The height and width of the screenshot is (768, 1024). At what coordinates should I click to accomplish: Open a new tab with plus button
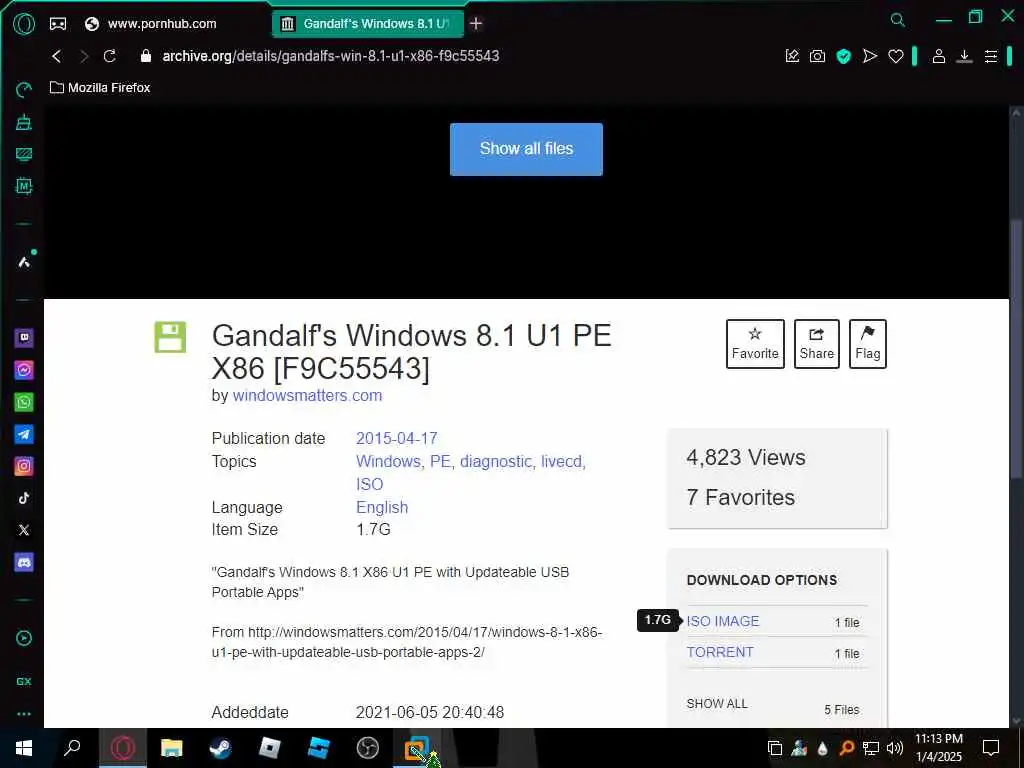click(476, 24)
